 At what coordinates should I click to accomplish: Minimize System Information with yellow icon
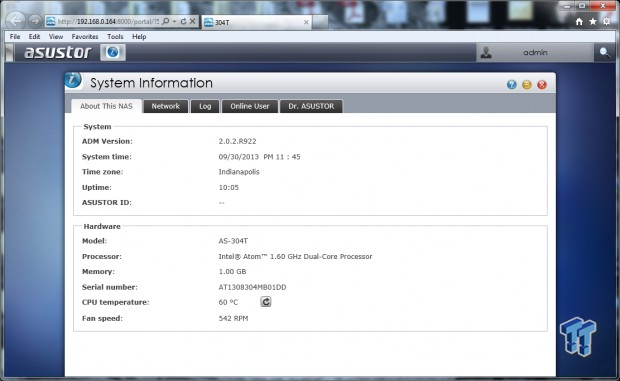(527, 85)
